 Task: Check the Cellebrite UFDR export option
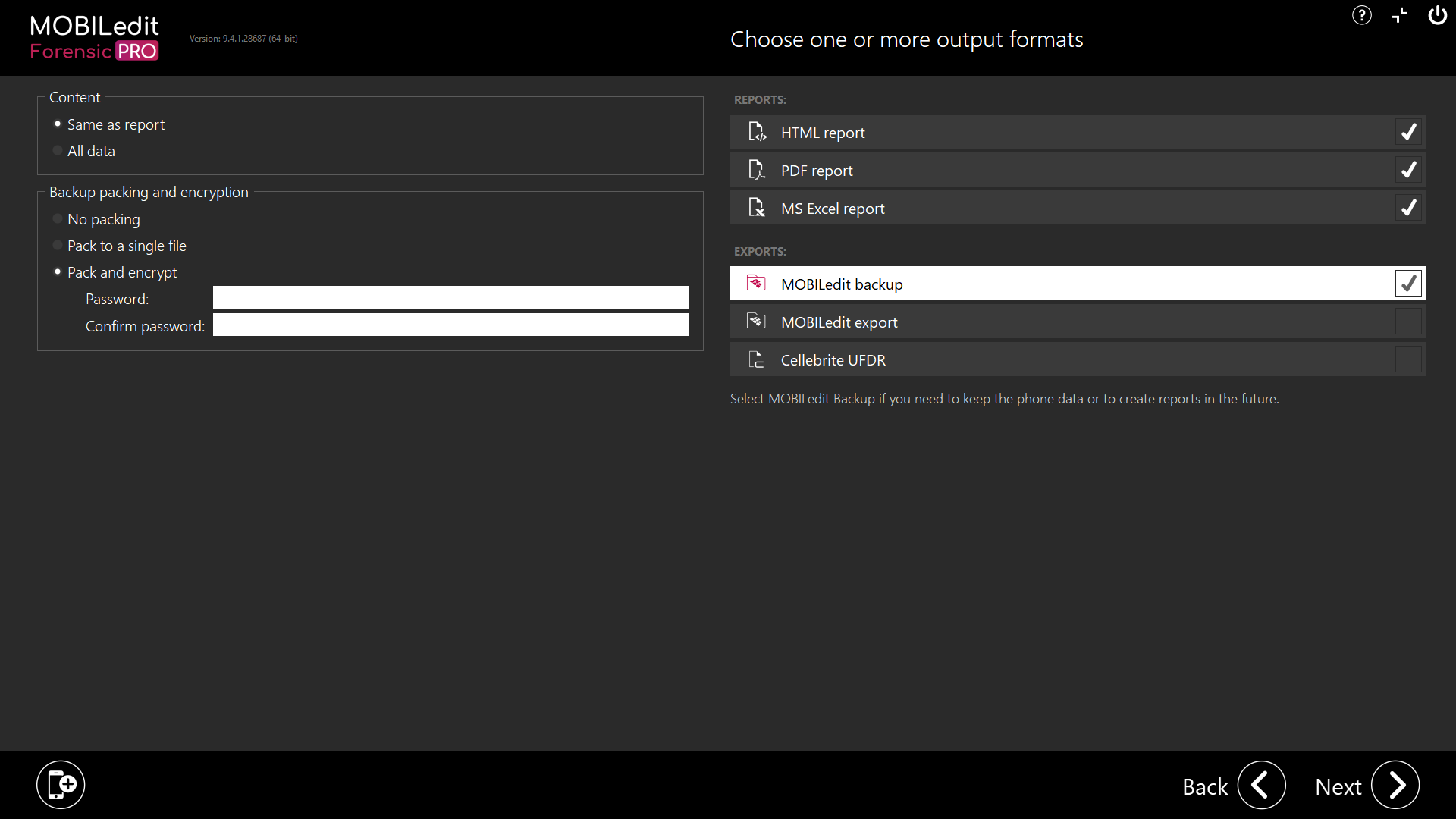click(x=1407, y=359)
